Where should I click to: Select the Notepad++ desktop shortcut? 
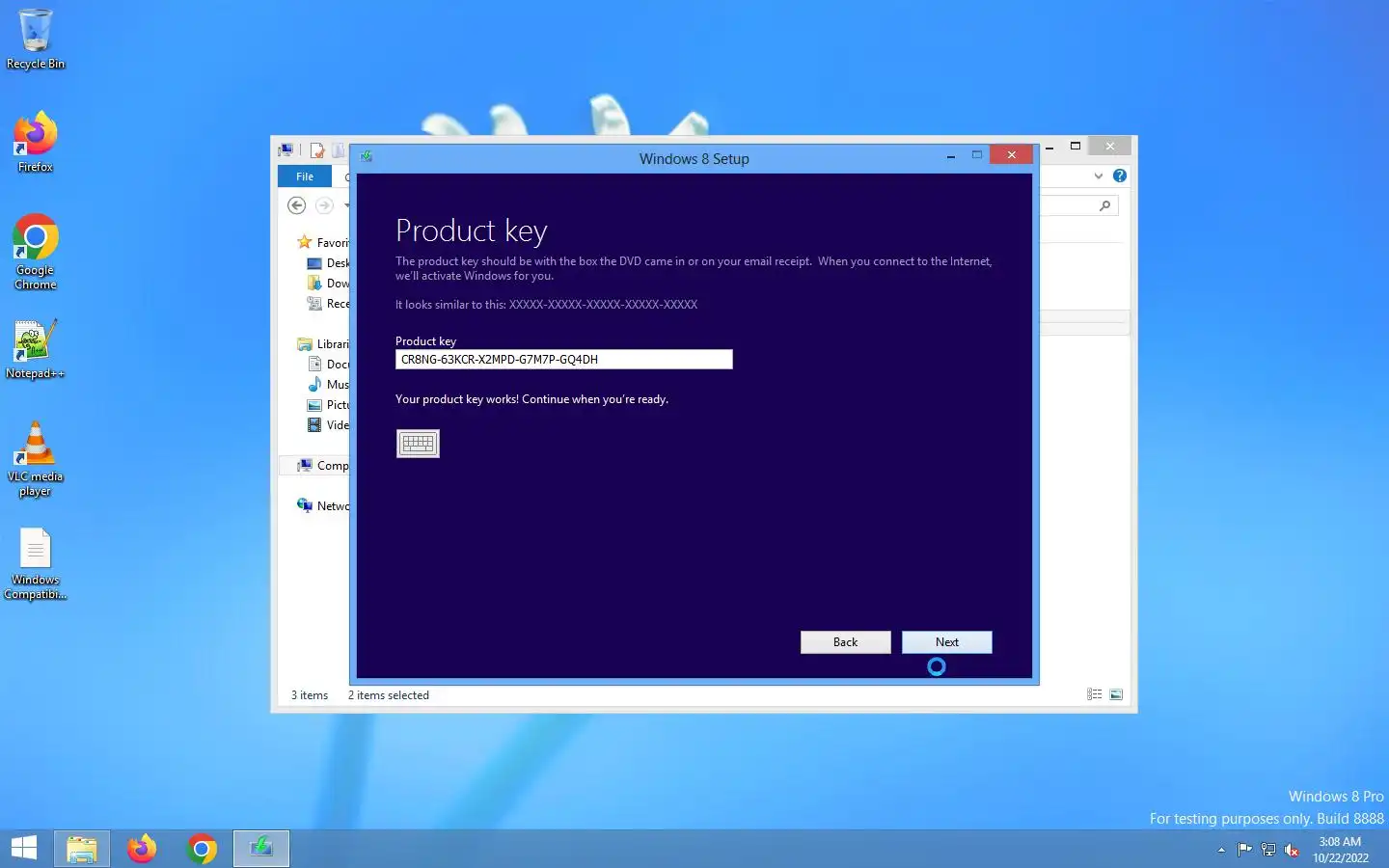pyautogui.click(x=36, y=350)
